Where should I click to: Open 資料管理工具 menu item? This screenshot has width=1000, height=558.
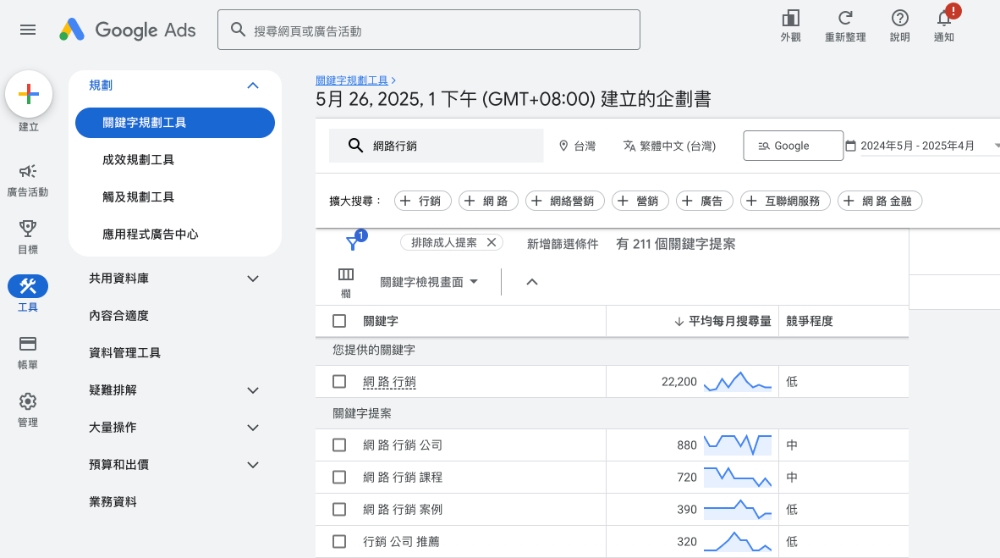[x=124, y=353]
